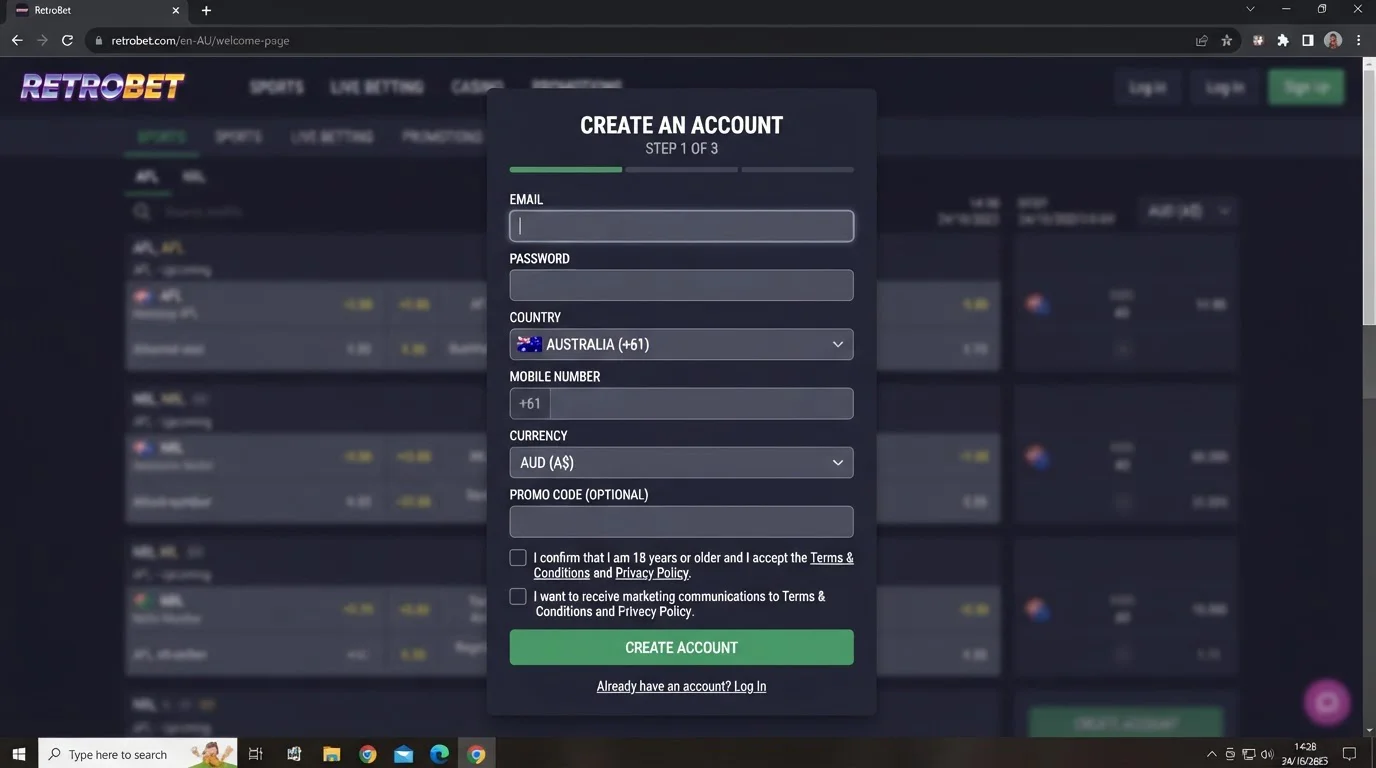Click the green Sign up button
Screen dimensions: 1376x768
click(1306, 87)
